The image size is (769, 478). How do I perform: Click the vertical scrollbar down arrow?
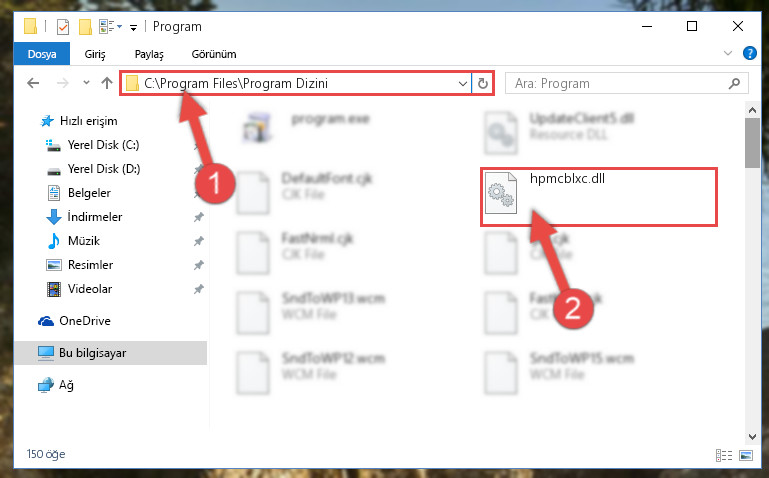tap(752, 436)
